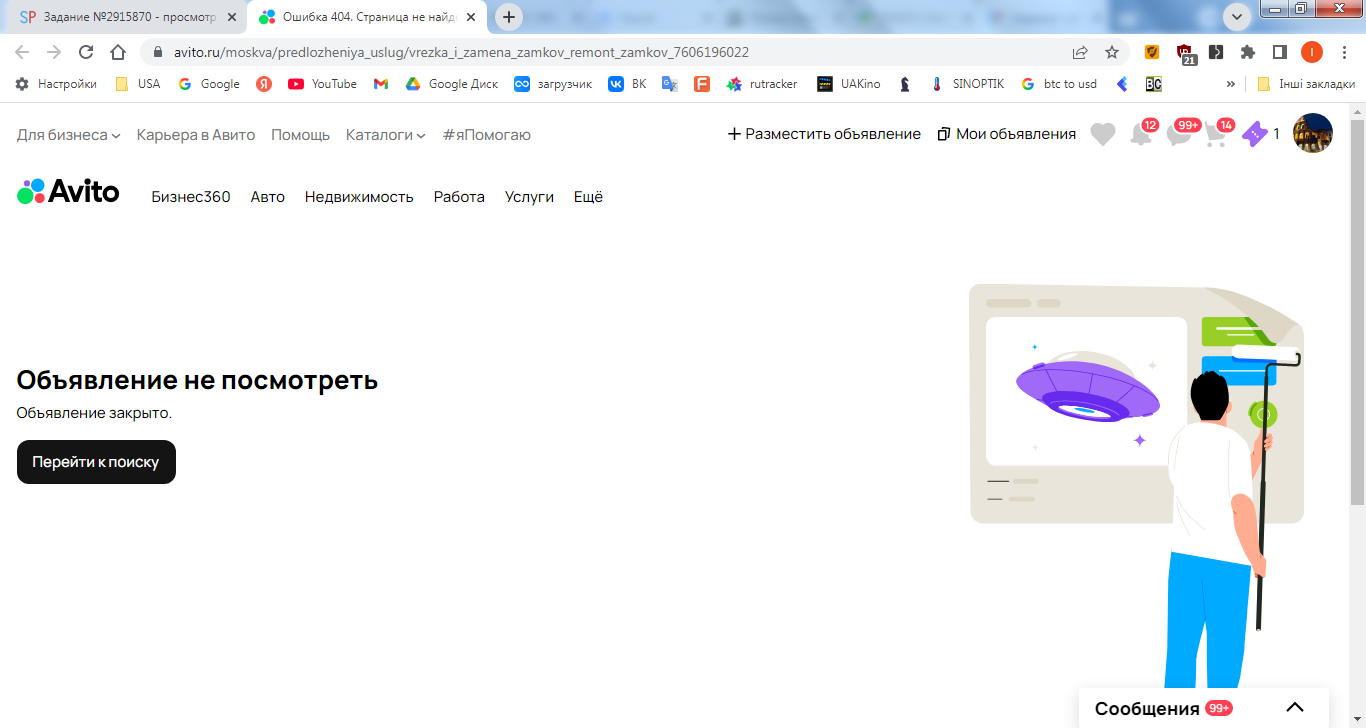This screenshot has height=728, width=1366.
Task: Open the Услуги category
Action: (529, 197)
